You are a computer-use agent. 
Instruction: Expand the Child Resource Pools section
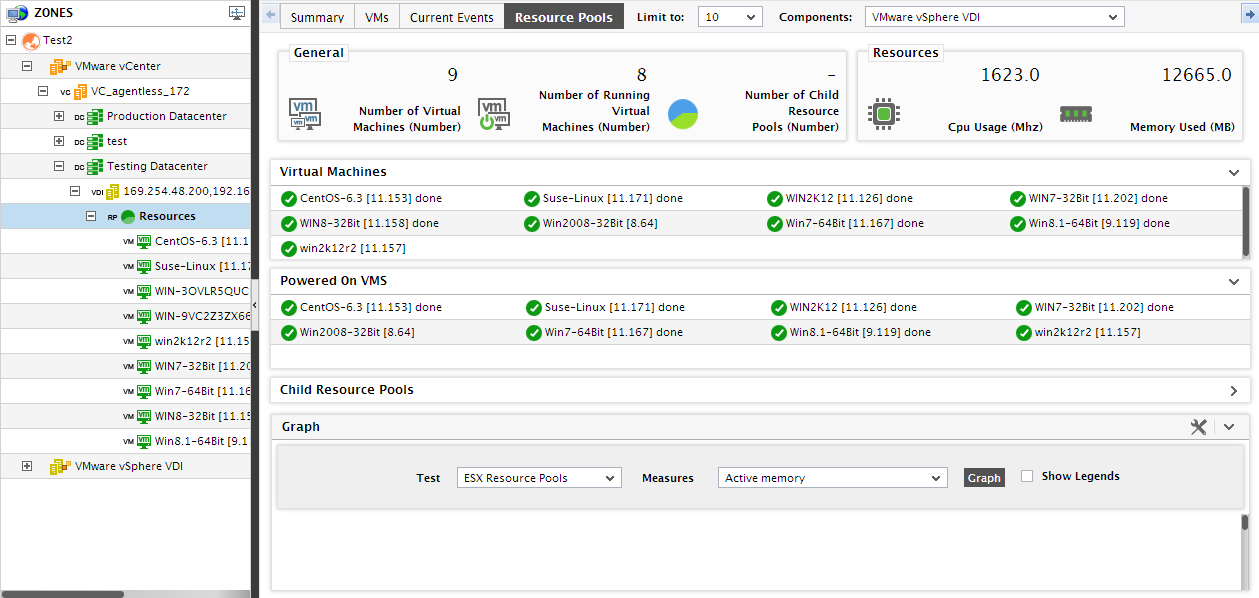click(x=1234, y=391)
